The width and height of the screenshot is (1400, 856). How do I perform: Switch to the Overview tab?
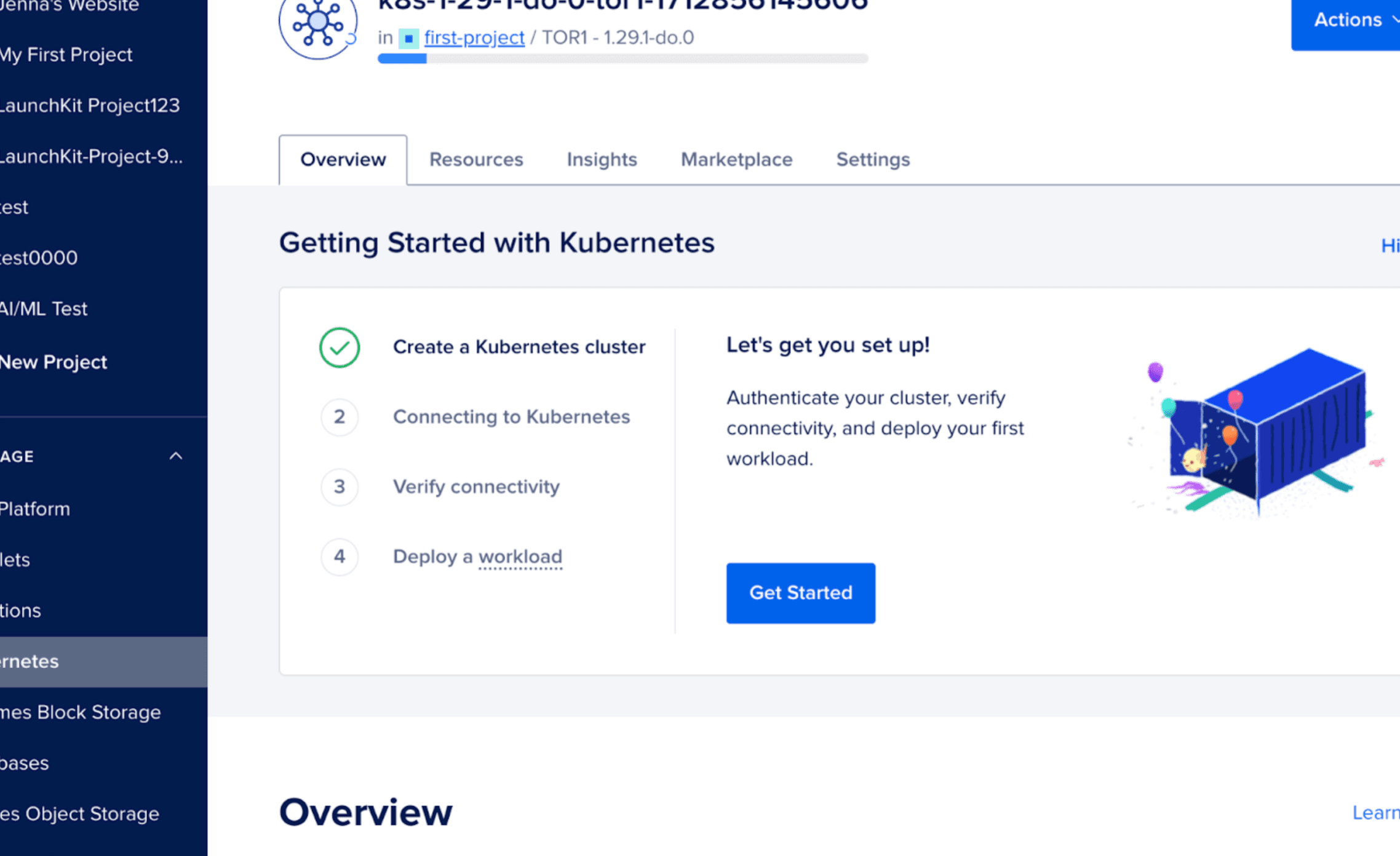click(x=343, y=160)
